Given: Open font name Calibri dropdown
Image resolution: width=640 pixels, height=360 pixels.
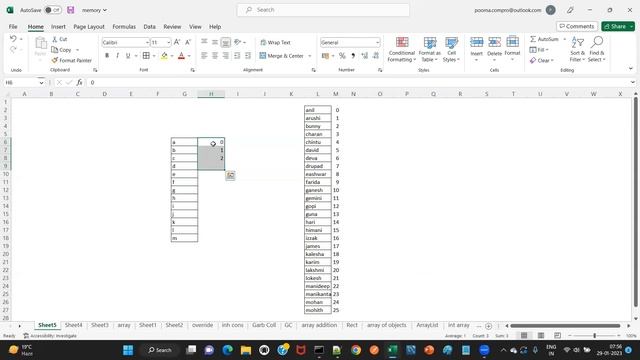Looking at the screenshot, I should click(147, 42).
